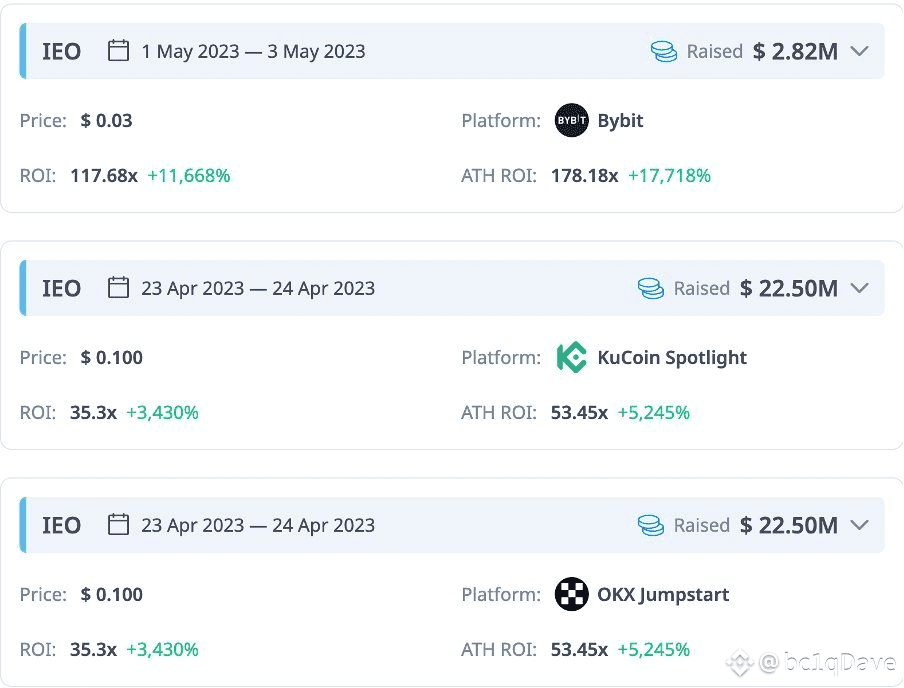Click the Raised $ 2.82M amount

795,51
